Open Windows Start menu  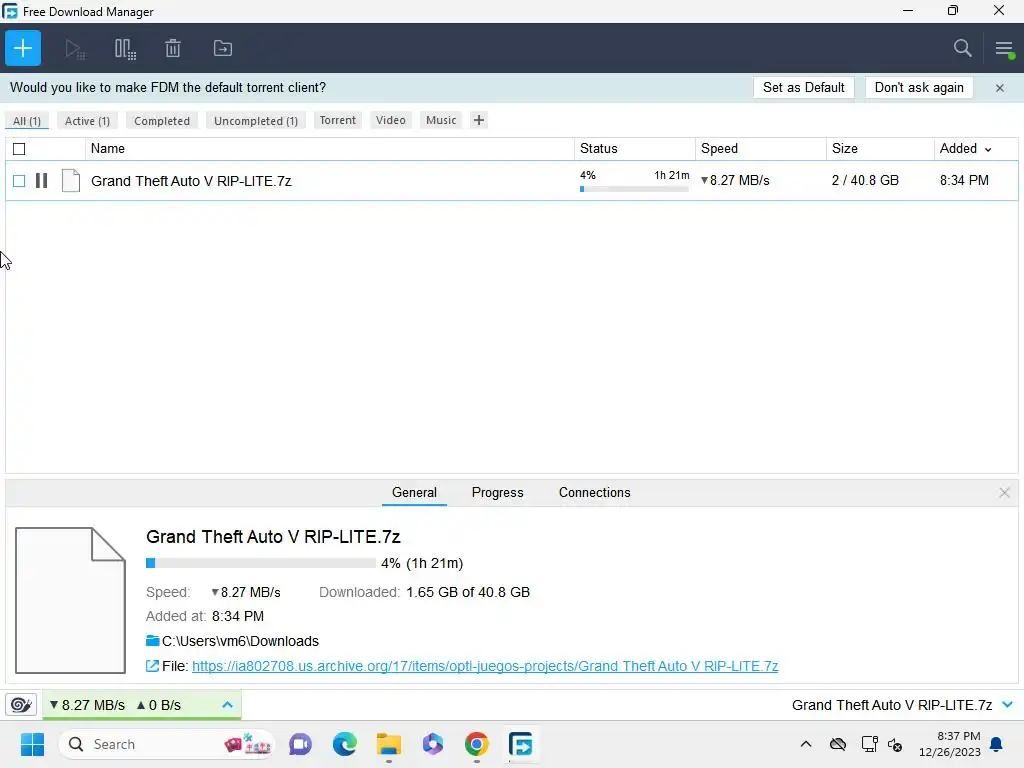click(32, 744)
